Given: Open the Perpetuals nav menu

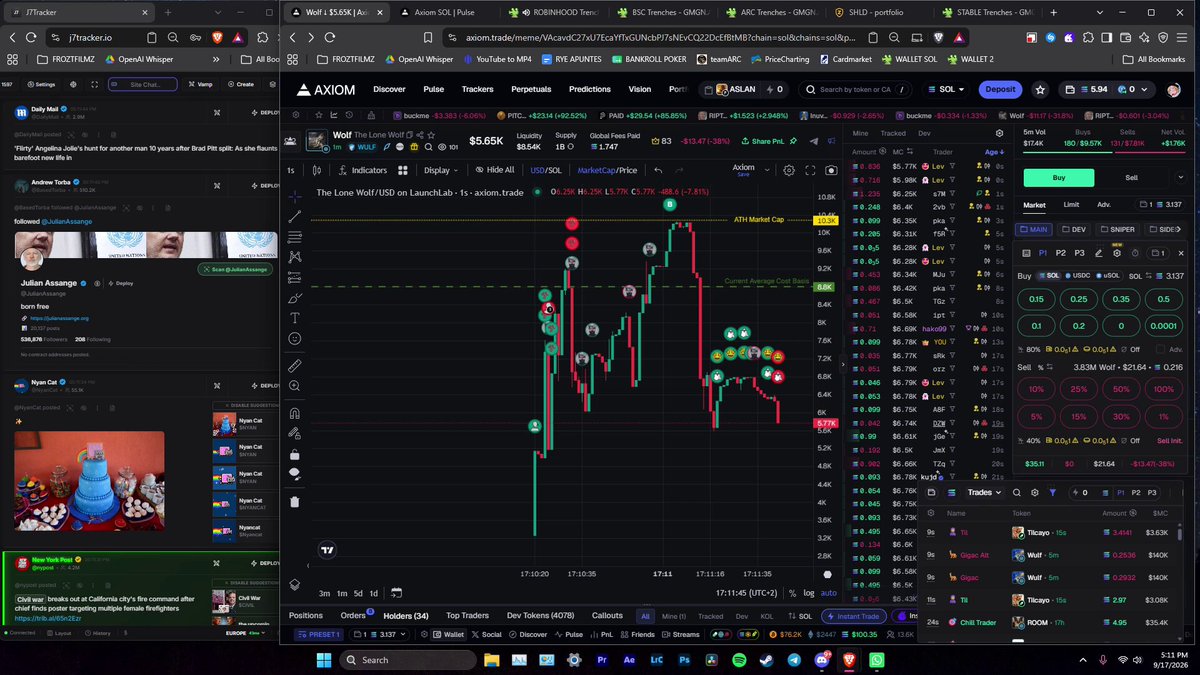Looking at the screenshot, I should click(x=531, y=89).
